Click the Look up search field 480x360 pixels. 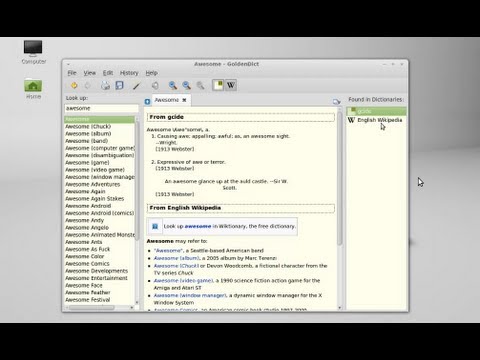pos(101,108)
